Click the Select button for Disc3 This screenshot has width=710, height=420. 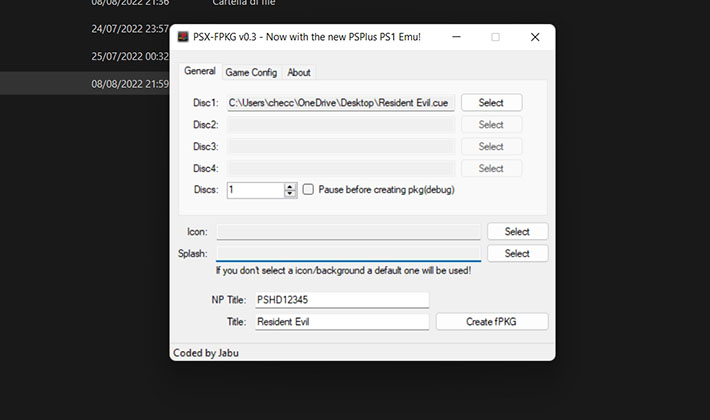[x=491, y=146]
